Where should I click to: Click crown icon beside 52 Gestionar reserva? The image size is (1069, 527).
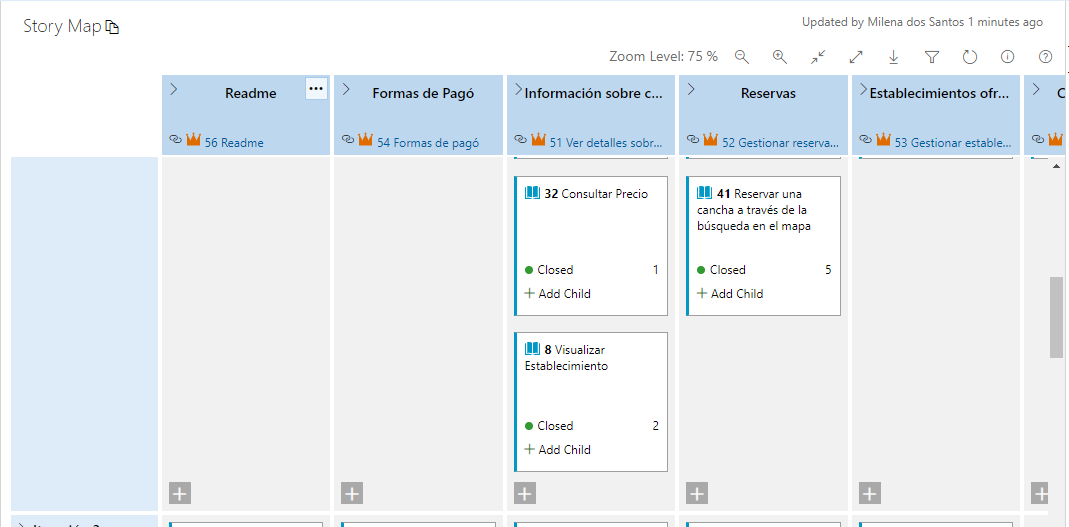point(710,139)
